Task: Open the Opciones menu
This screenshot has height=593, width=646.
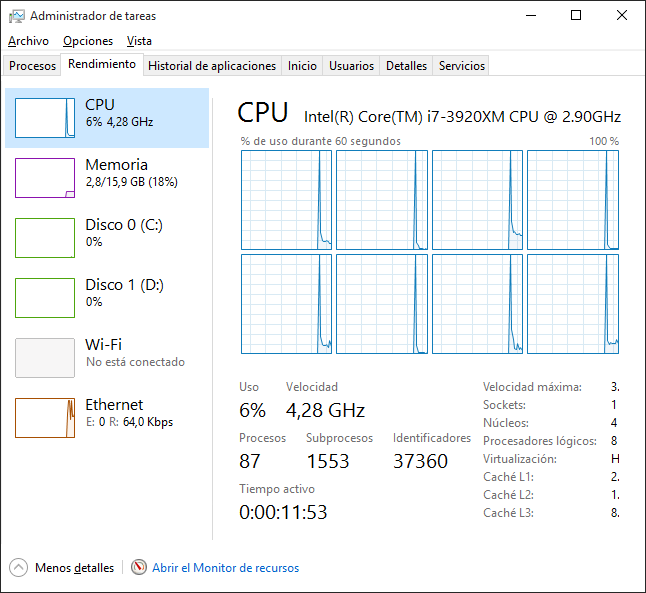Action: point(88,41)
